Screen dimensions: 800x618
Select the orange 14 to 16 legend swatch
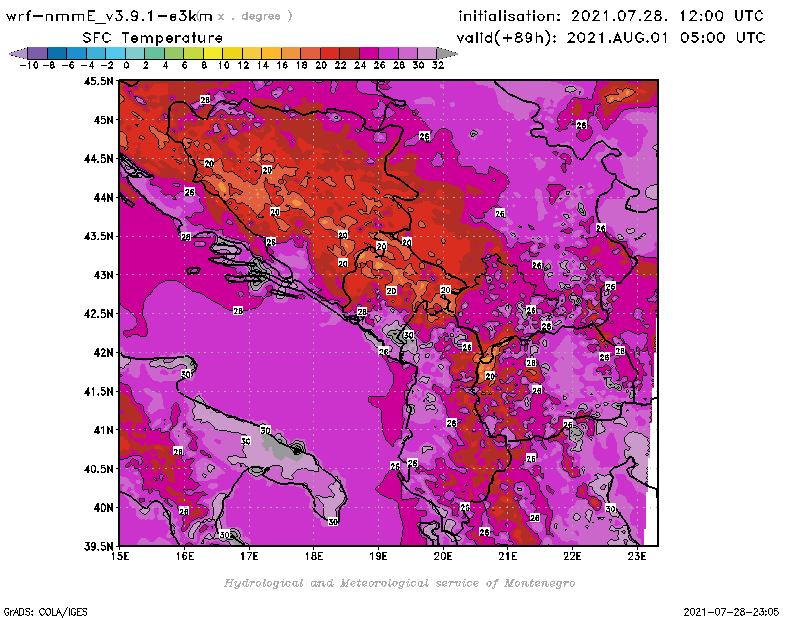pos(271,53)
